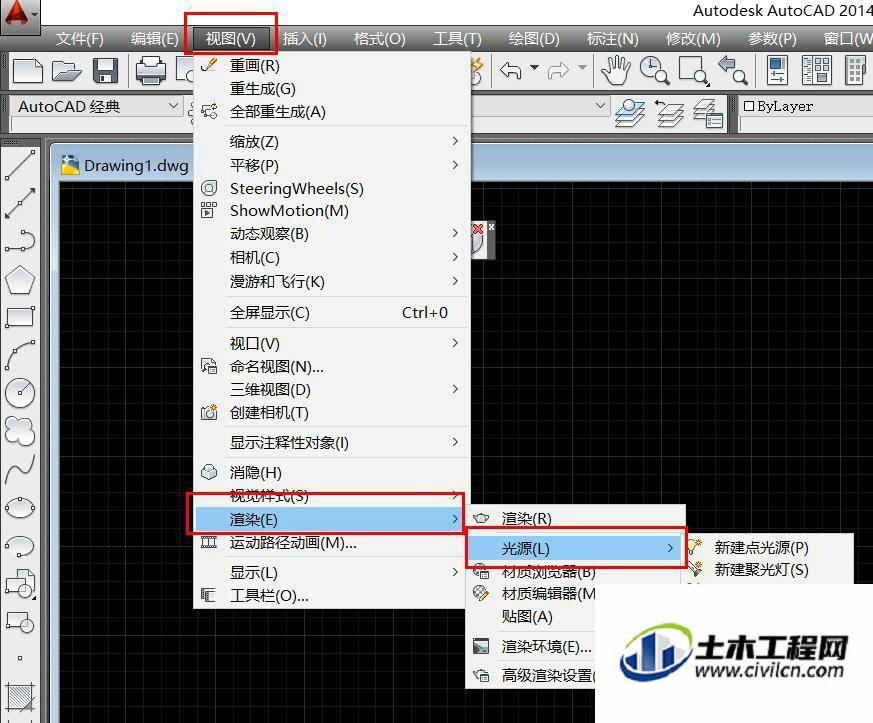The image size is (873, 723).
Task: Click the New drawing icon
Action: [28, 71]
